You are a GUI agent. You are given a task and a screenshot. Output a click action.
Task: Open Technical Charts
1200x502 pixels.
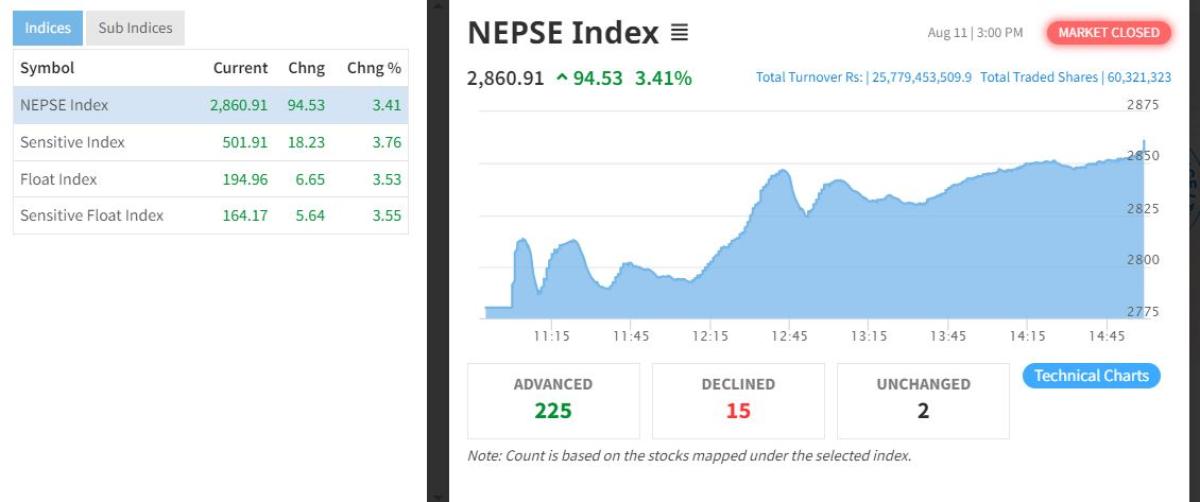click(x=1091, y=376)
